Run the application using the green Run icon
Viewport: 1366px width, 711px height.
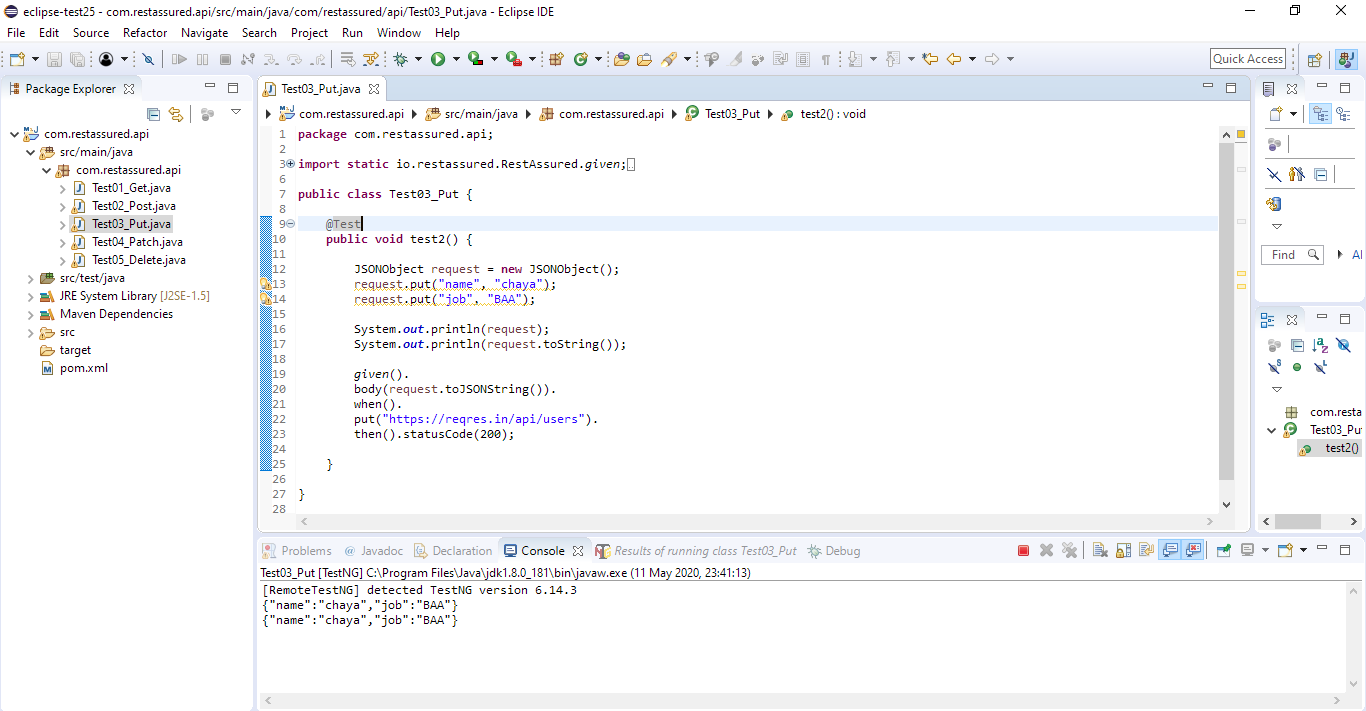[x=437, y=58]
